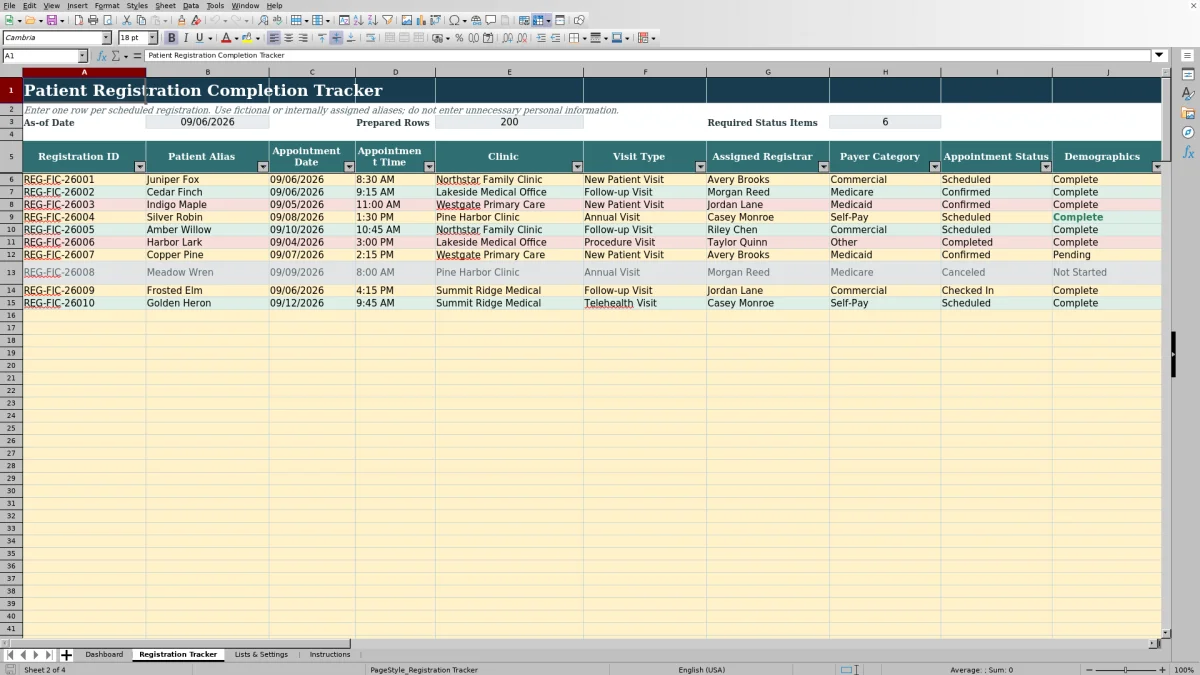Click column header E

click(x=509, y=72)
